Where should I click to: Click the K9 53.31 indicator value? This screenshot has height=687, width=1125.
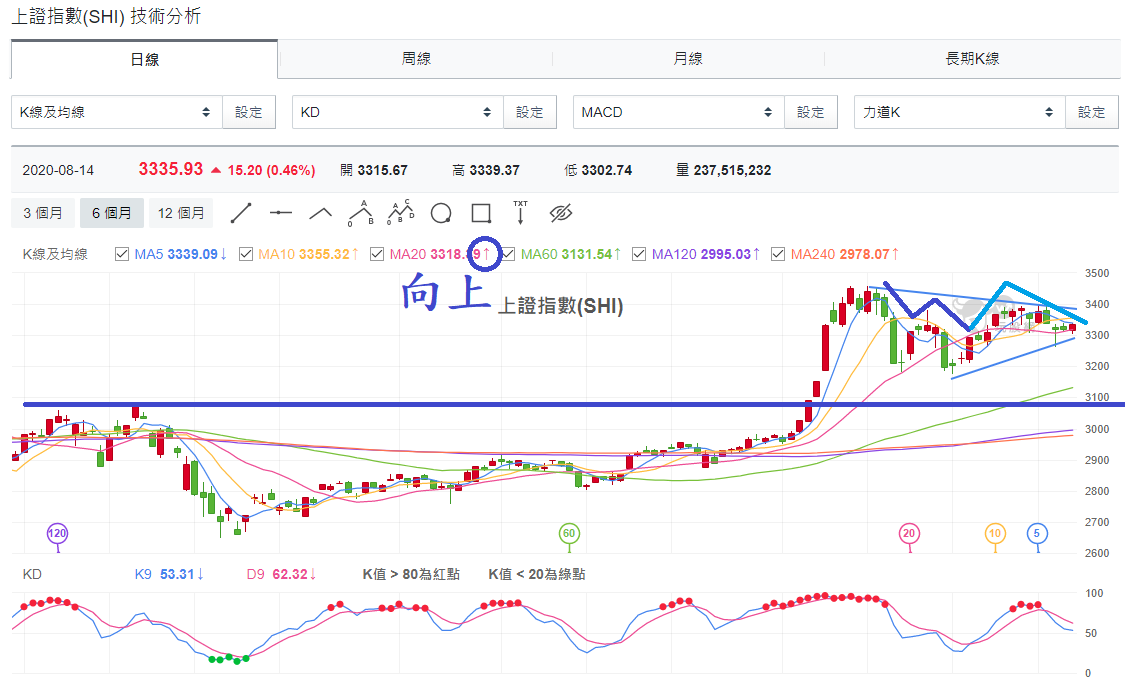tap(169, 574)
